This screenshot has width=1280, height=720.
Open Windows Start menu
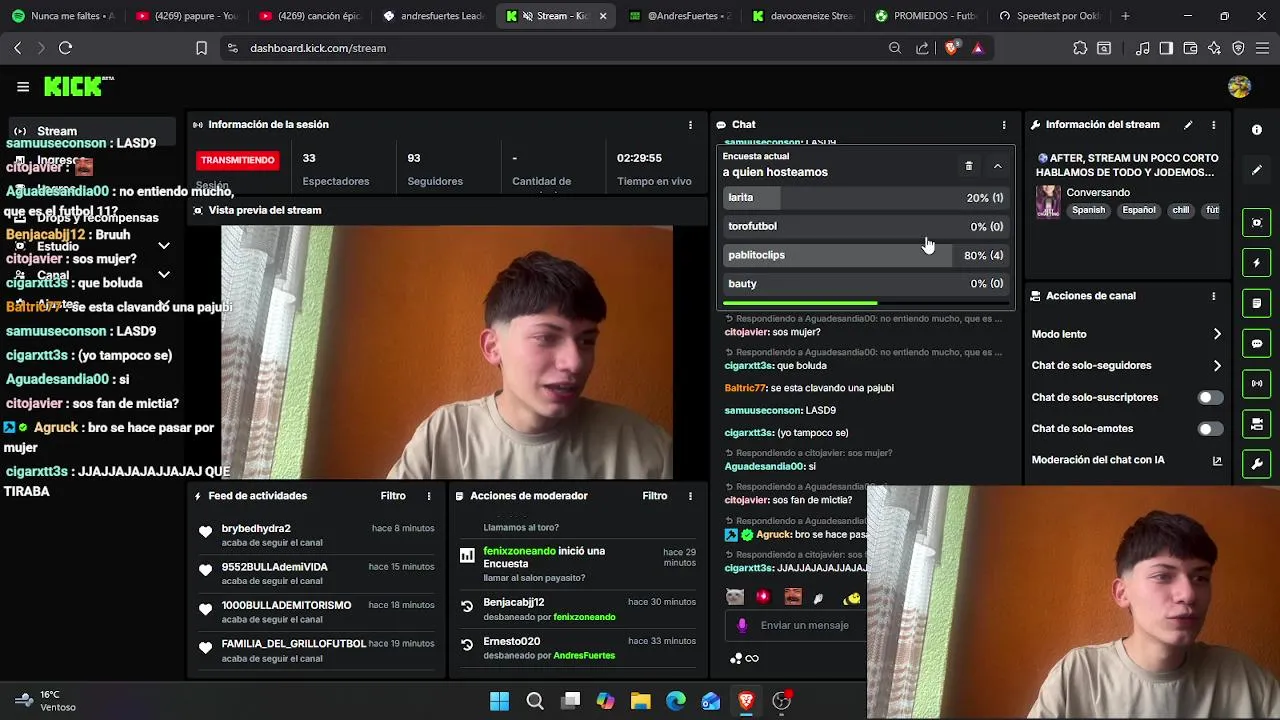(499, 701)
